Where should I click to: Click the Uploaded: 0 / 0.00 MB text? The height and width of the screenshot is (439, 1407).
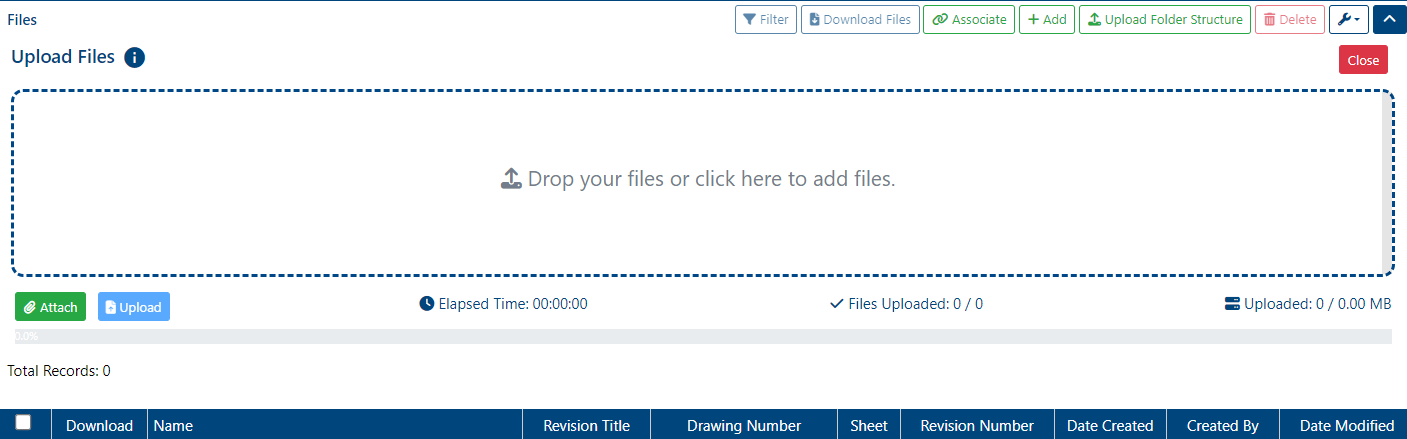click(1318, 304)
